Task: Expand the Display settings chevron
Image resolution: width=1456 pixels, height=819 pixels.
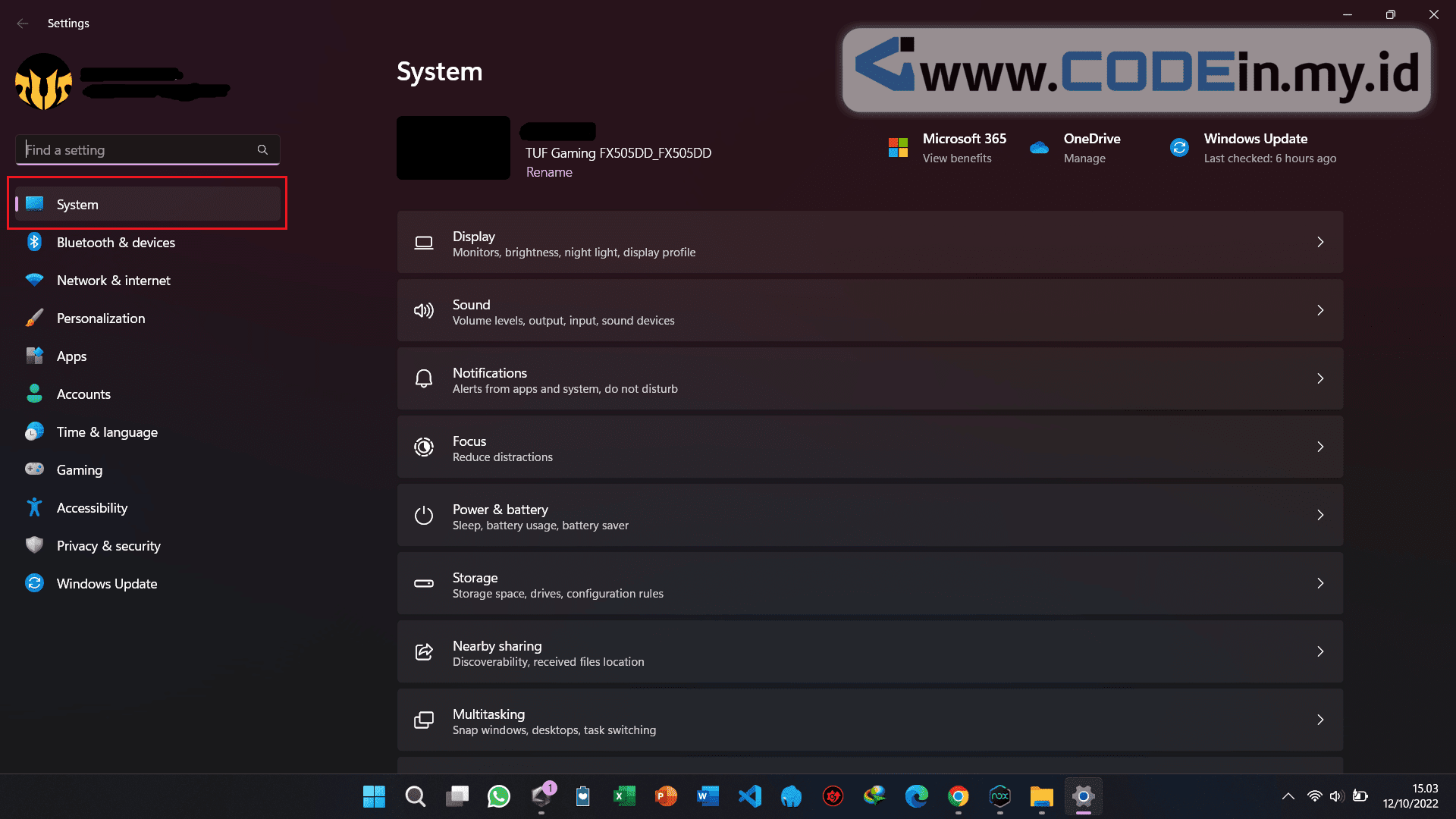Action: (x=1320, y=242)
